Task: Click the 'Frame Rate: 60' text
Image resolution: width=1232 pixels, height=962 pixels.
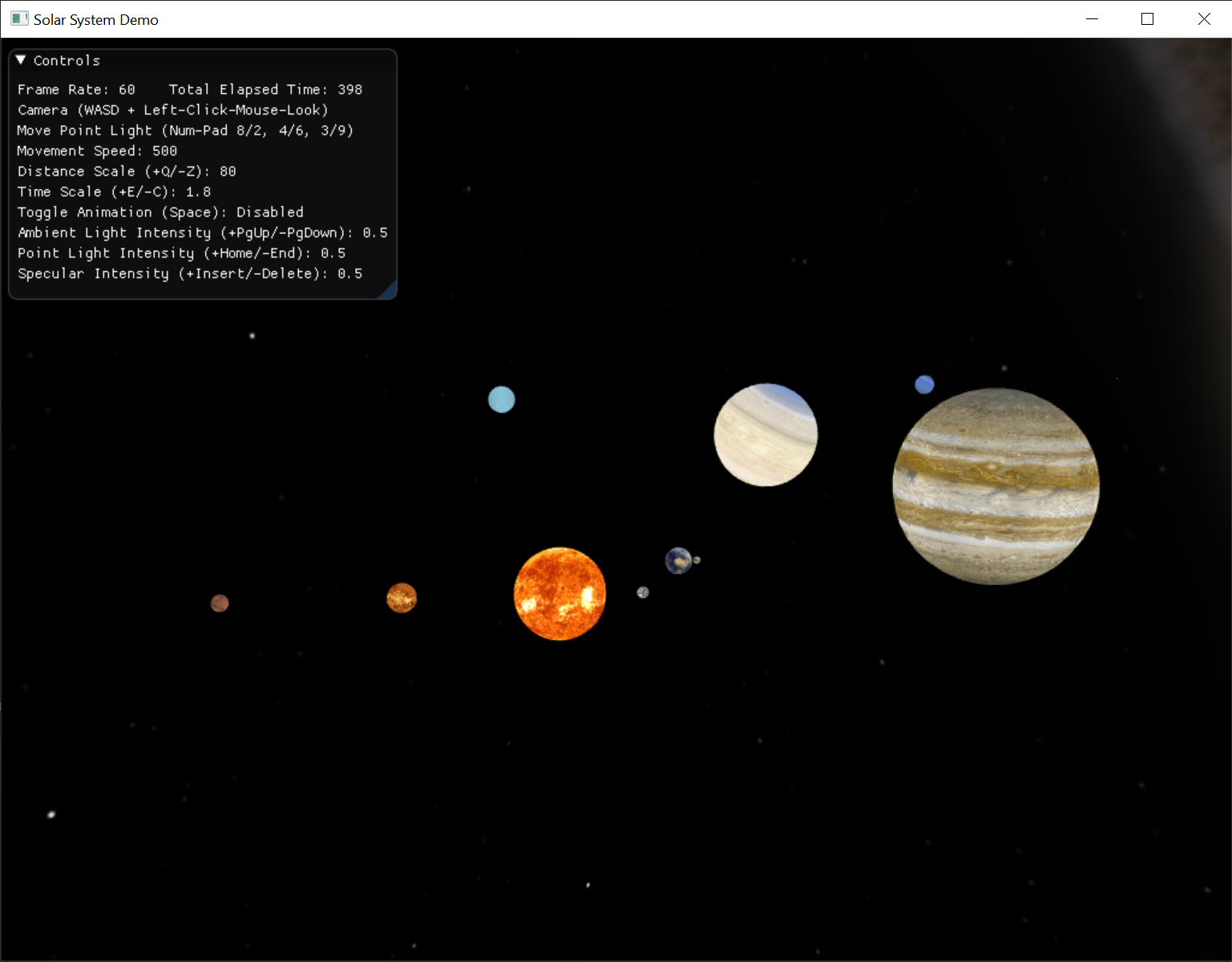Action: [x=76, y=90]
